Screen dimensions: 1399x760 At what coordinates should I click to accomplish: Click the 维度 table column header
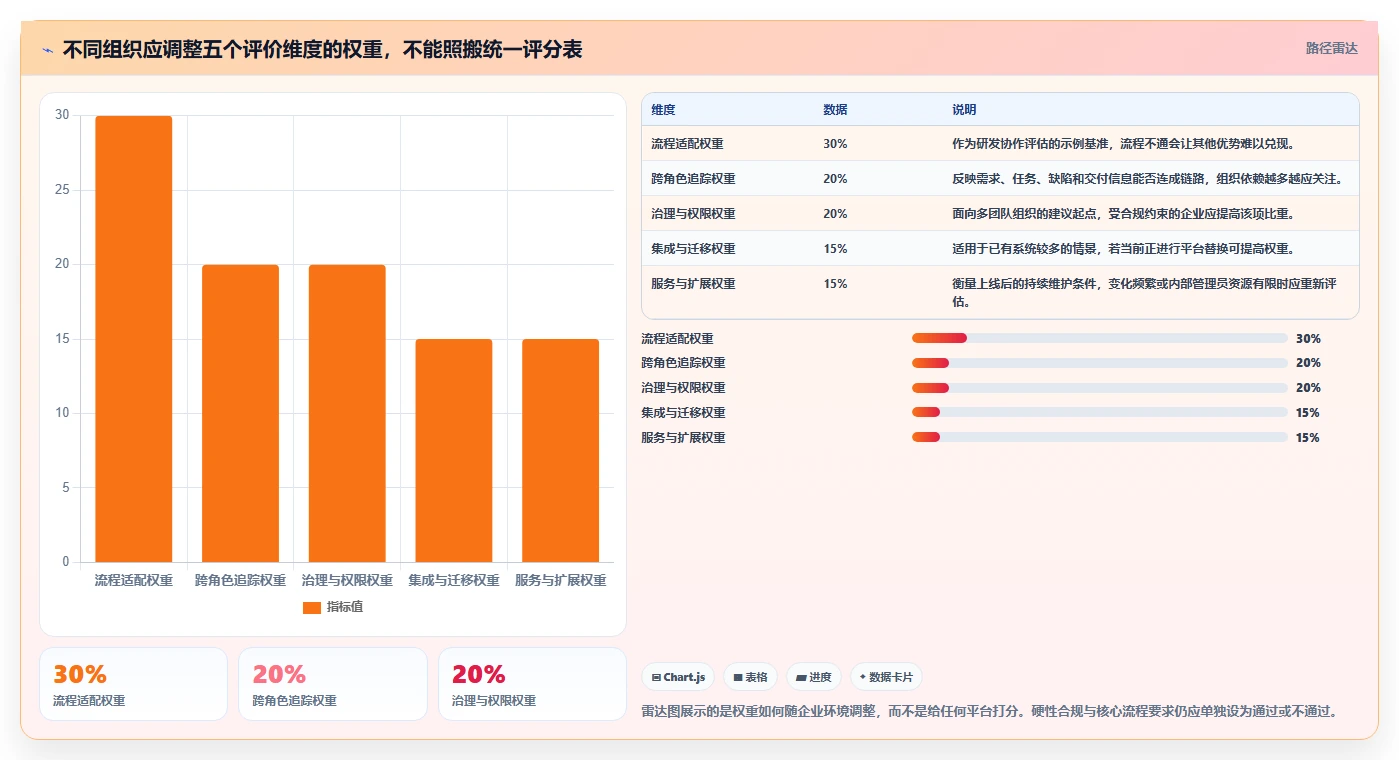(x=663, y=110)
